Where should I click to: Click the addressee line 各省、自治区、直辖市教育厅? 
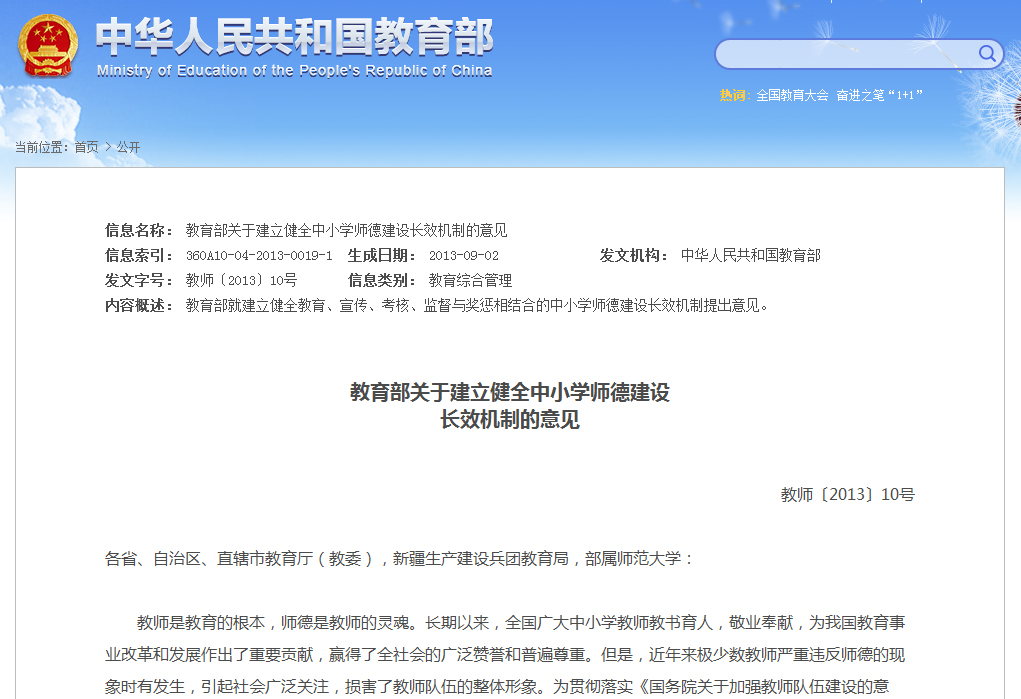(x=399, y=559)
